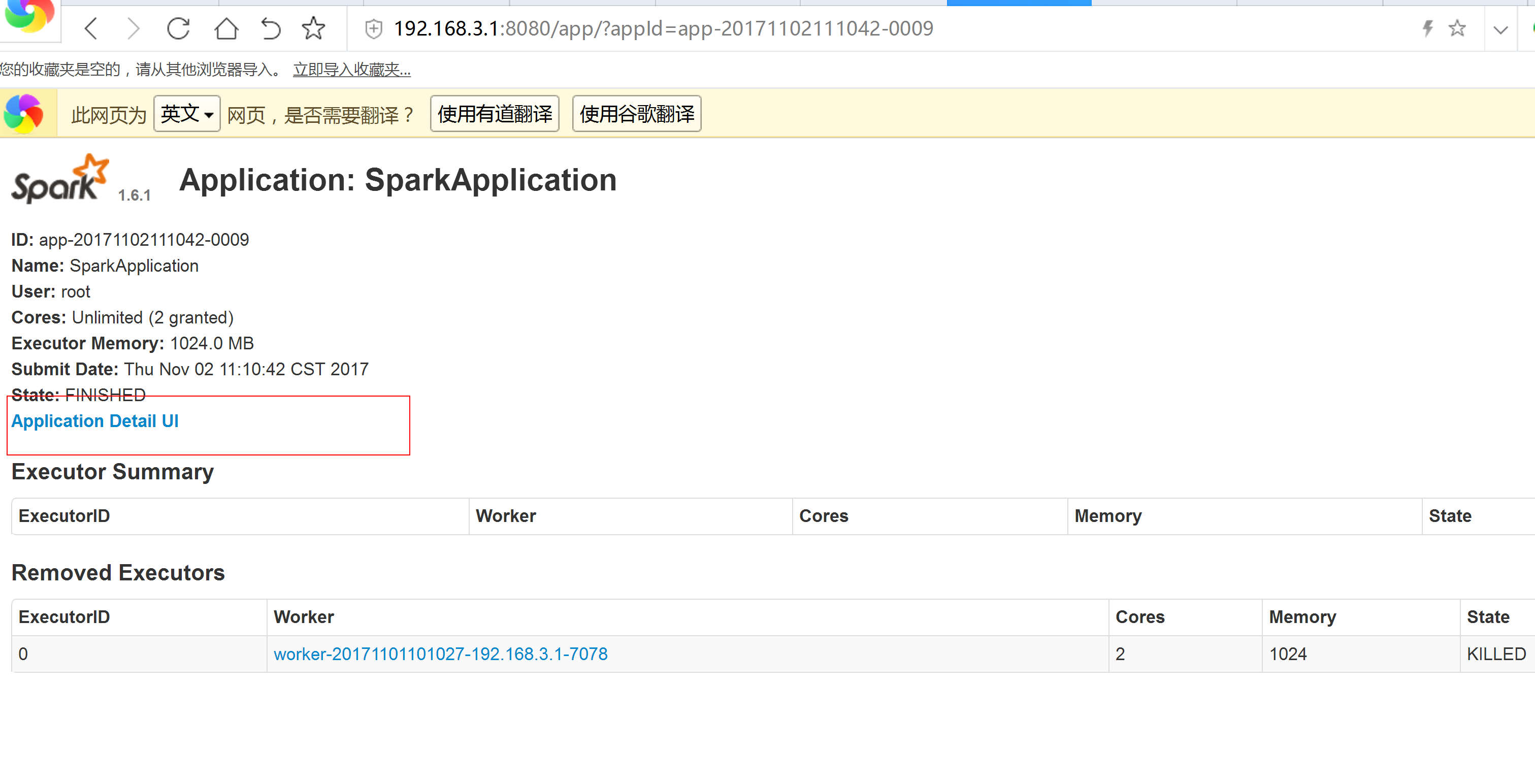Click the favorite star at address bar right
This screenshot has width=1535, height=784.
click(1457, 28)
